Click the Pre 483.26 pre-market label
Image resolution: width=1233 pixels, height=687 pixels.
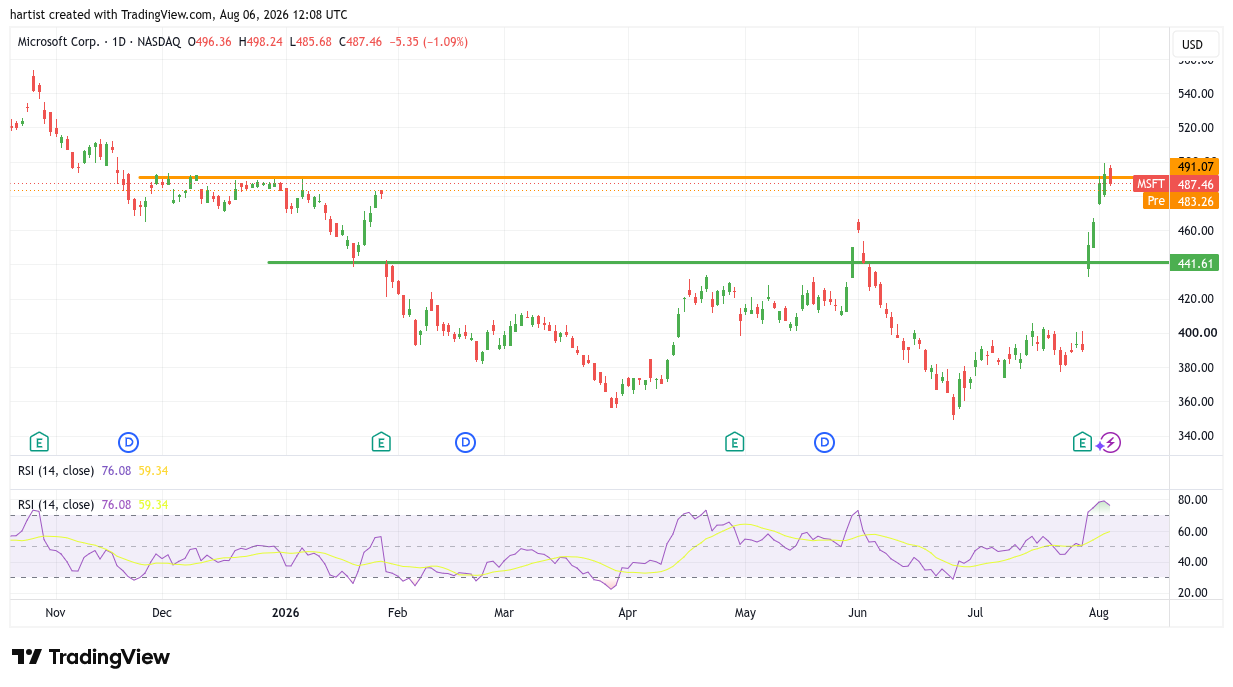click(1181, 201)
